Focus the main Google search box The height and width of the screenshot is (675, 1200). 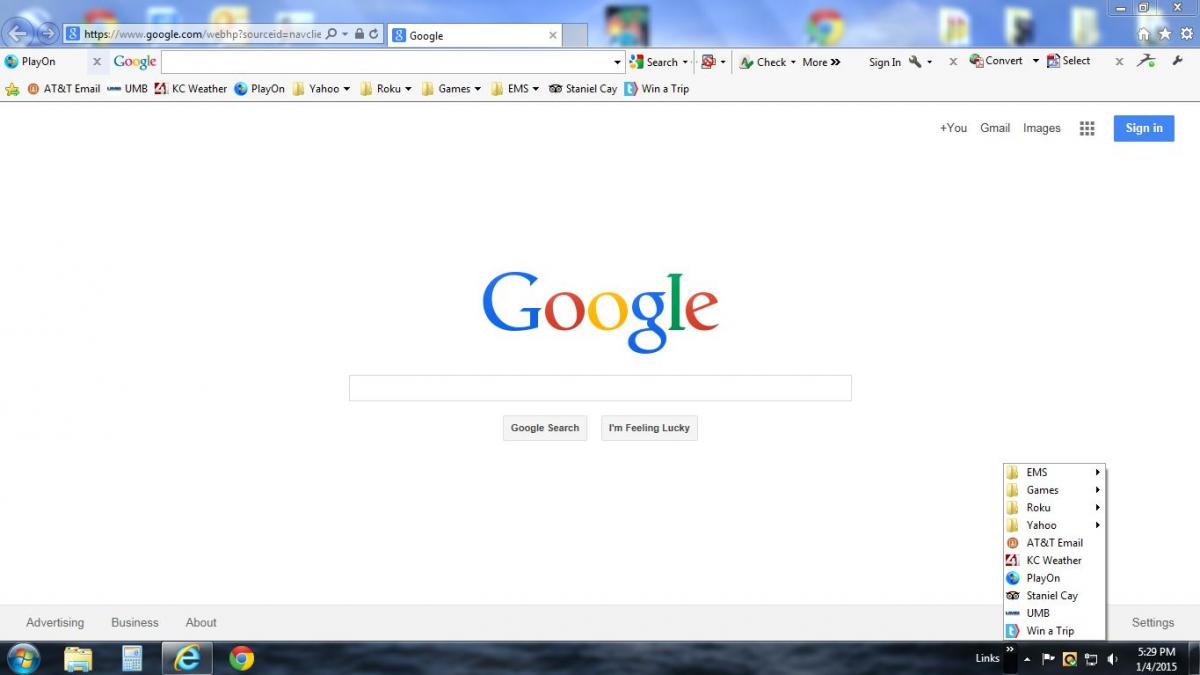(600, 388)
